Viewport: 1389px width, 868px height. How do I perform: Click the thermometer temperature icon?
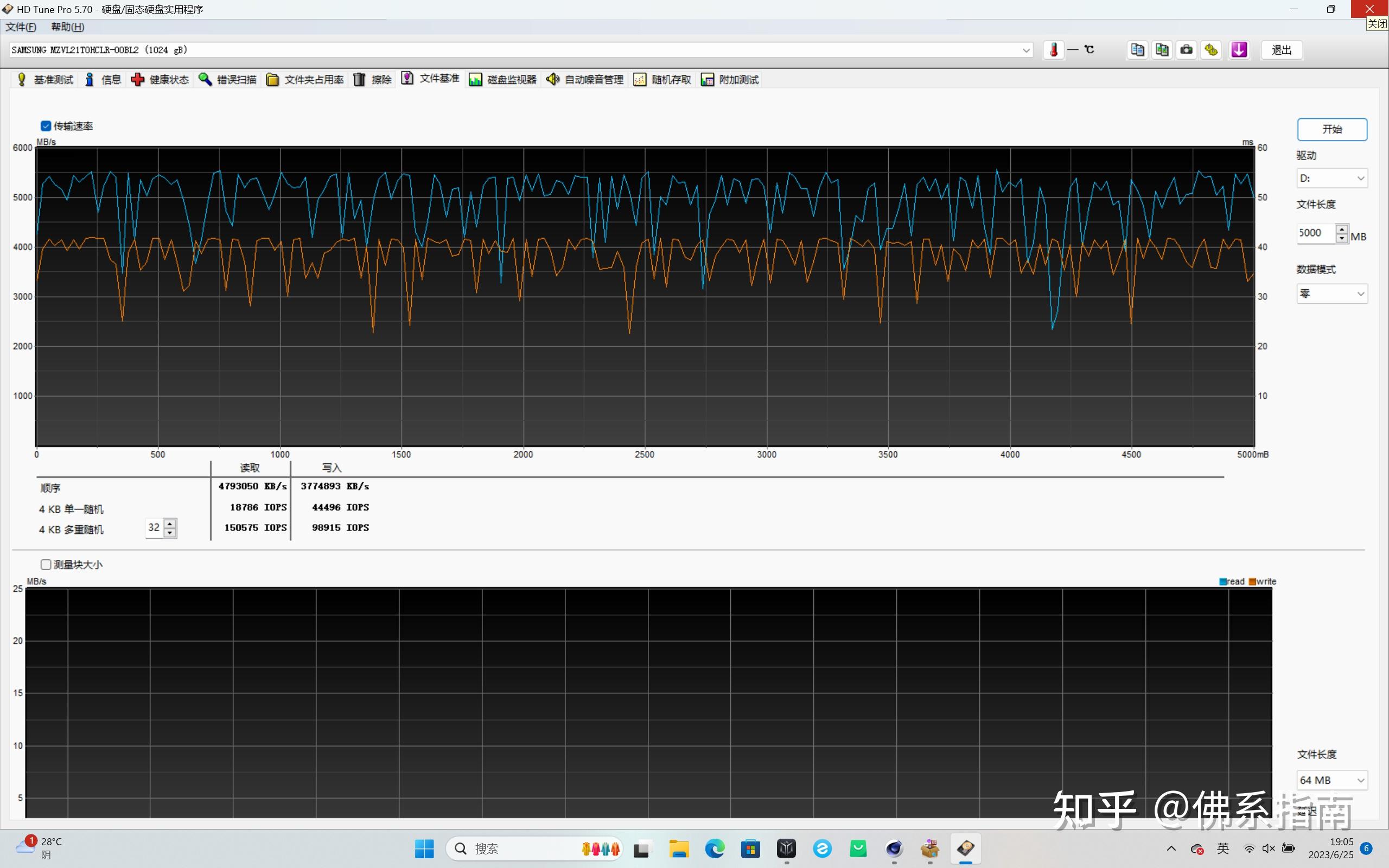pyautogui.click(x=1053, y=50)
